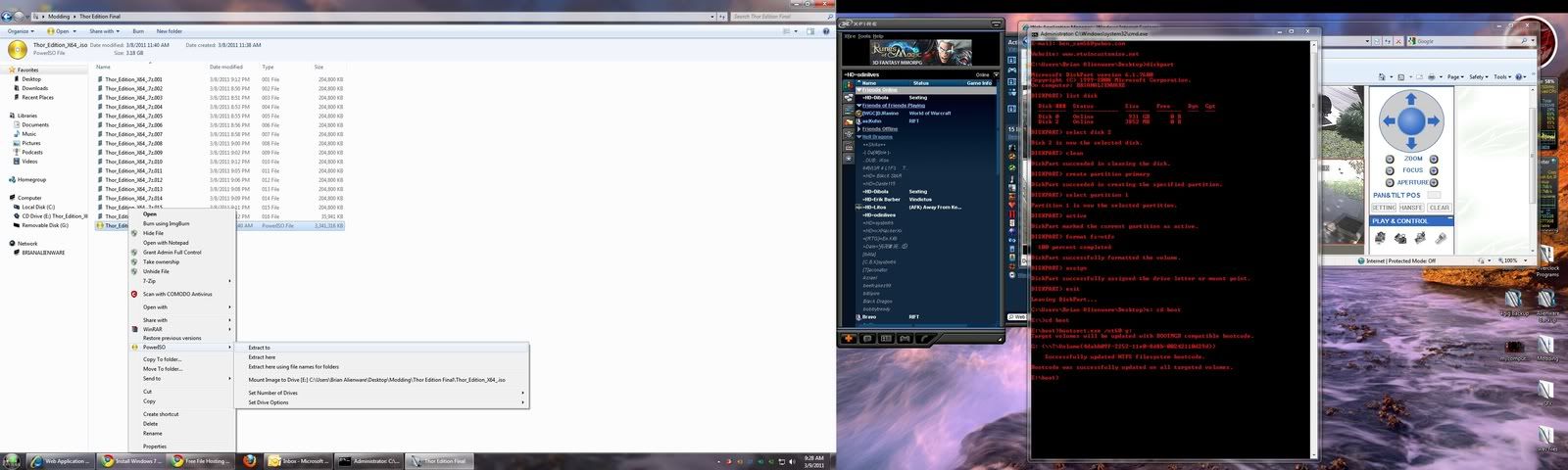Image resolution: width=1568 pixels, height=470 pixels.
Task: Switch to Inbox Microsoft Outlook taskbar item
Action: [299, 460]
